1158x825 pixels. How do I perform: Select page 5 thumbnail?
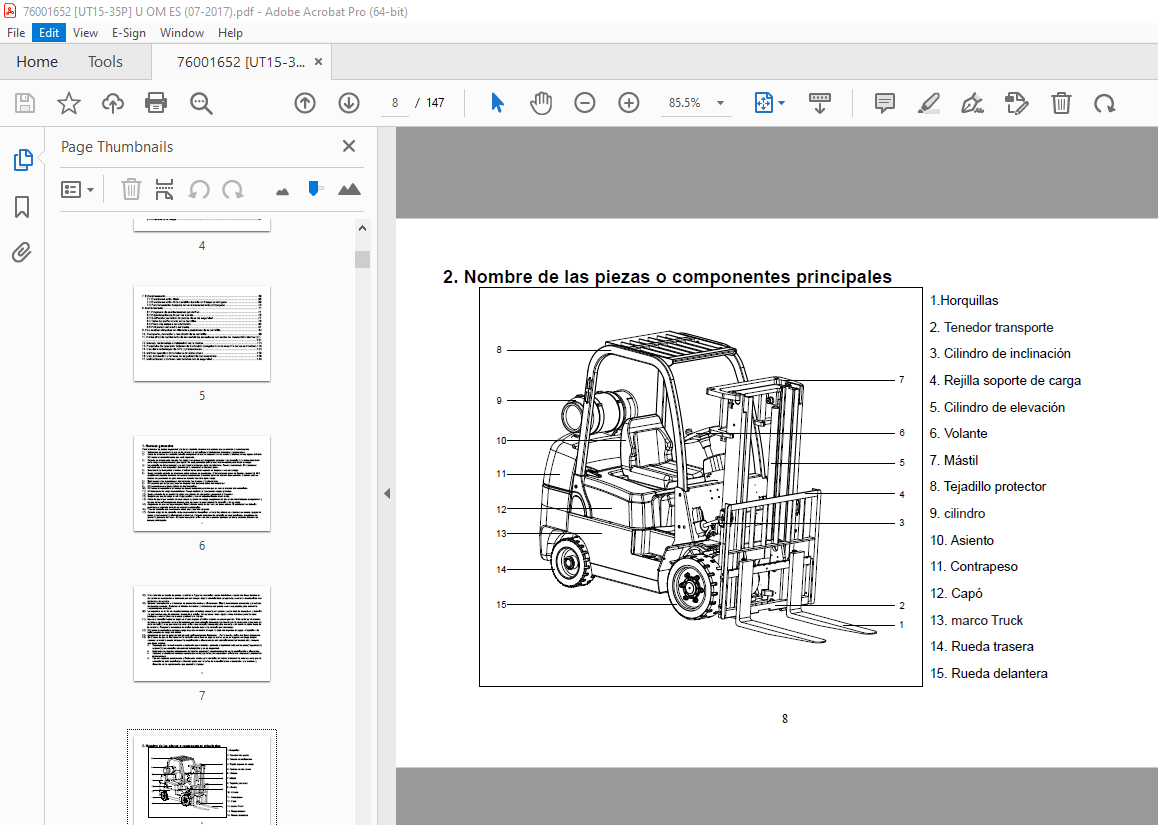click(202, 334)
